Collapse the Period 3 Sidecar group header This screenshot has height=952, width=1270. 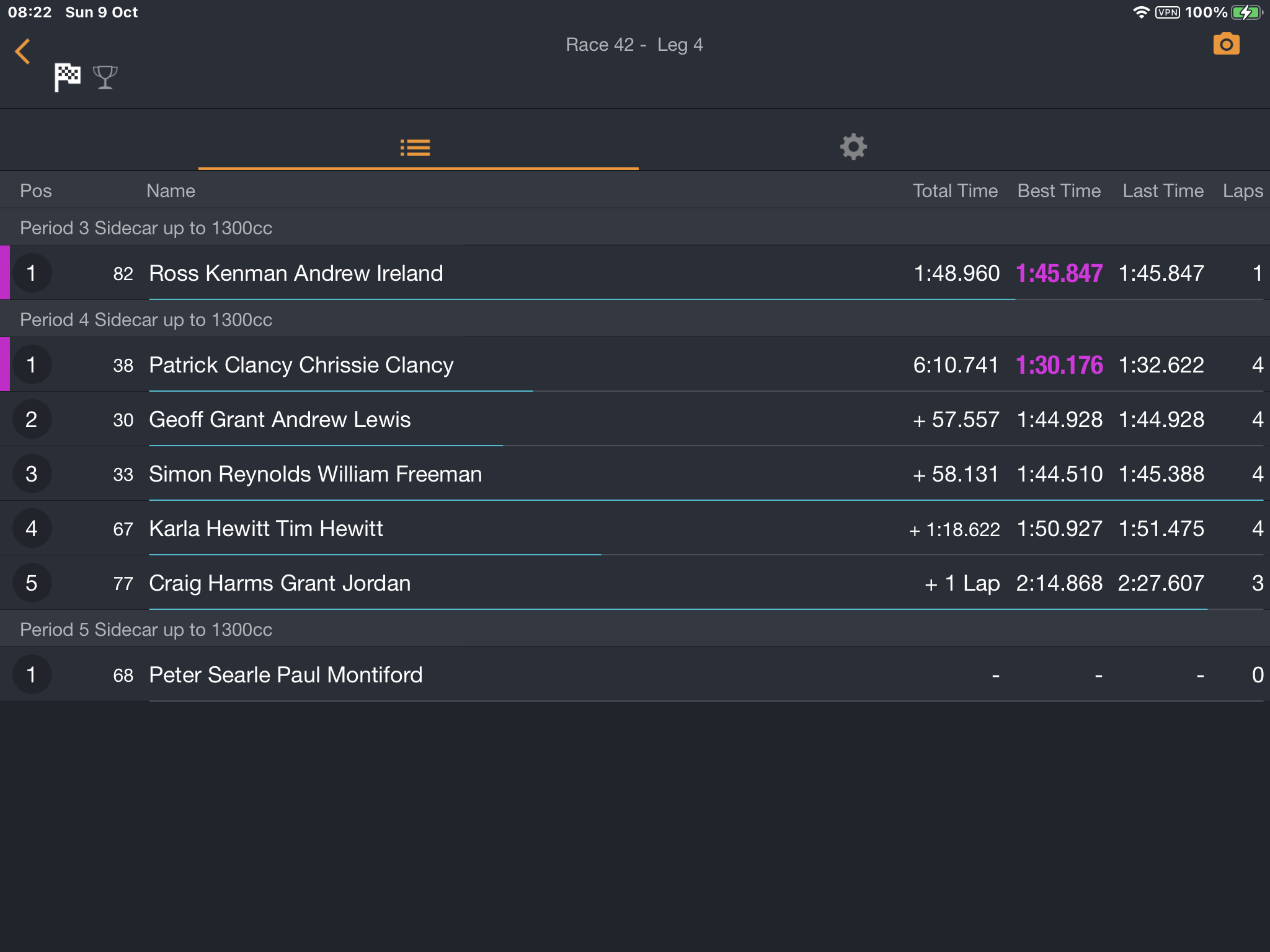click(x=635, y=227)
